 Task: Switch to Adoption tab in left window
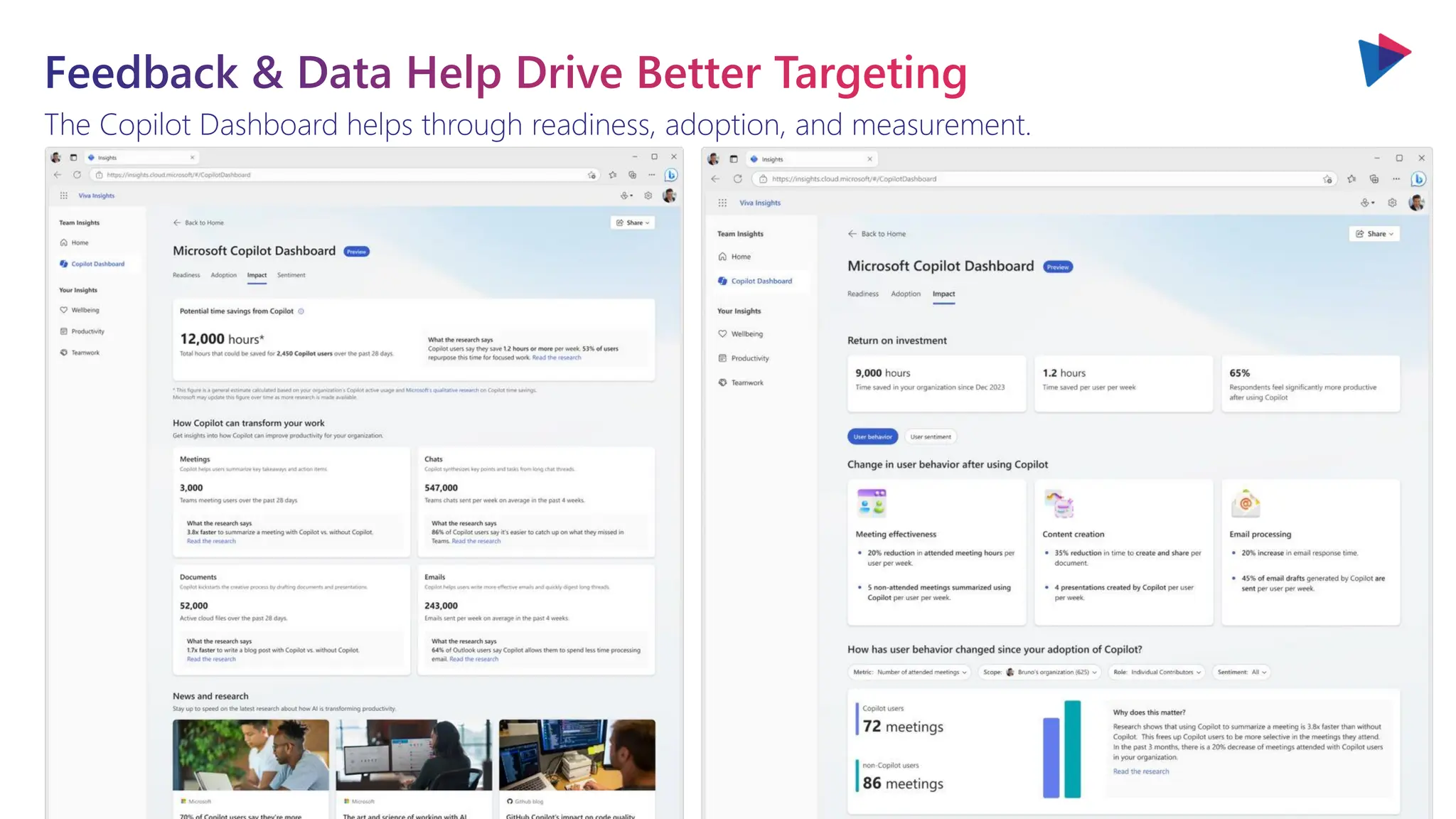tap(223, 275)
